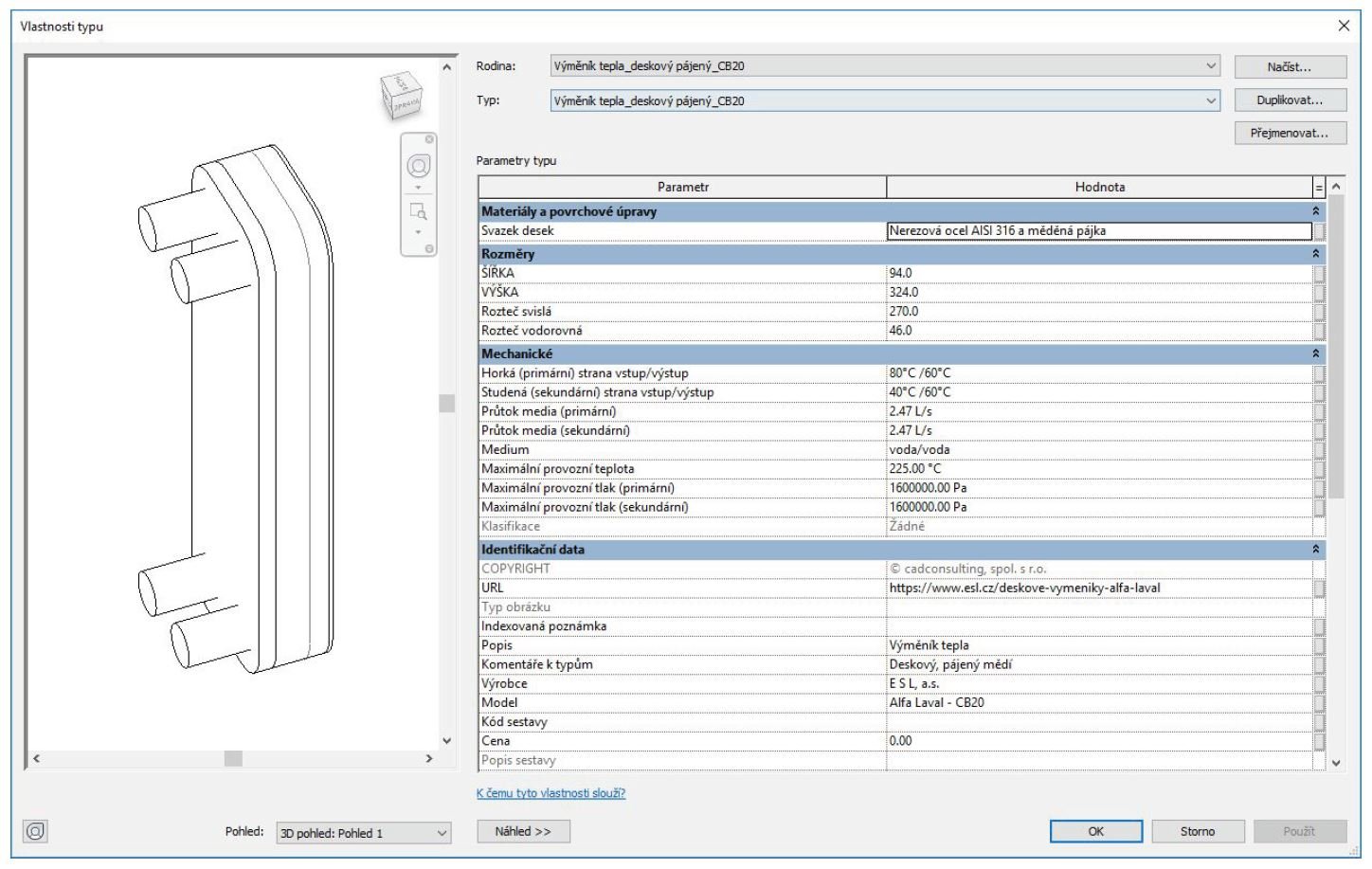1372x869 pixels.
Task: Click small button beside the Model row
Action: click(x=1319, y=703)
